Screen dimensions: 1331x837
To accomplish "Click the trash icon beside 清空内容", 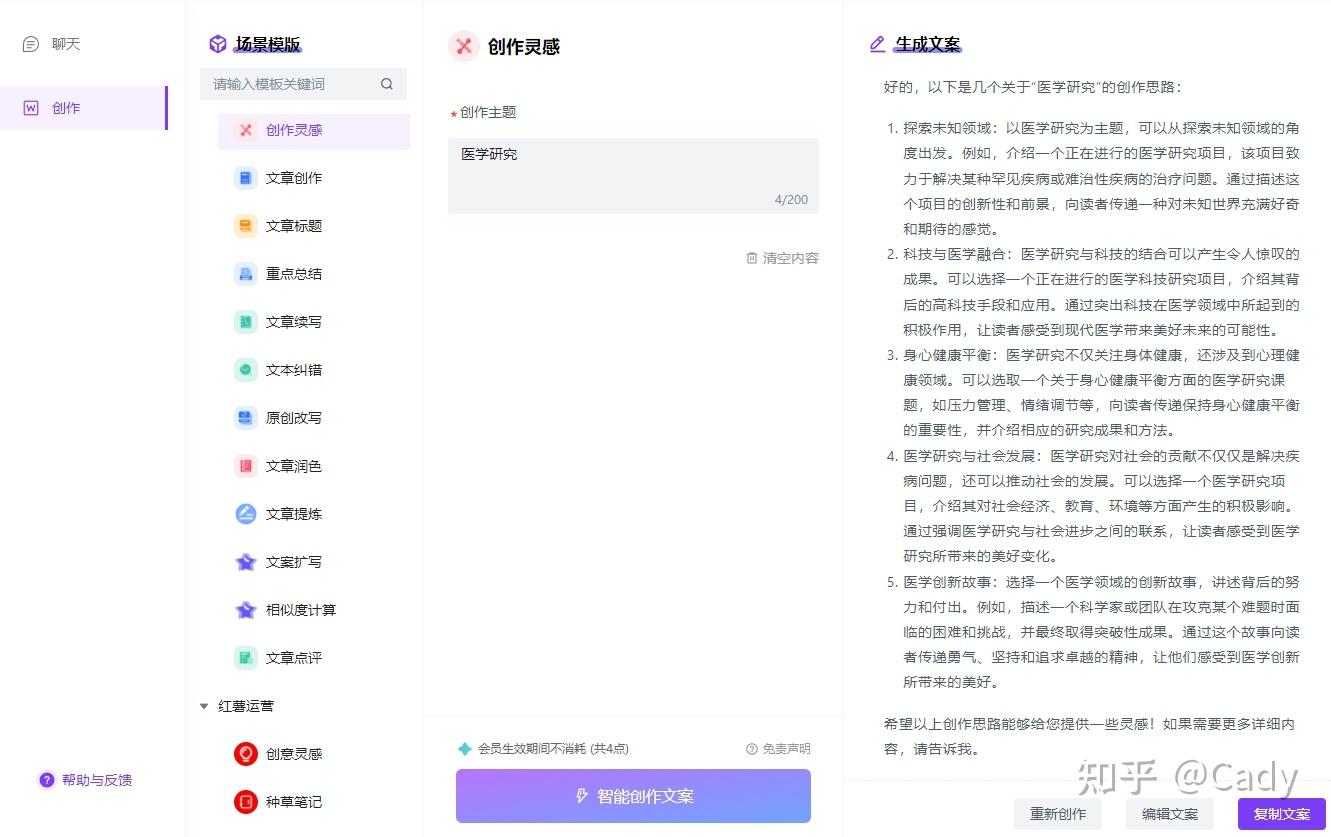I will click(752, 258).
